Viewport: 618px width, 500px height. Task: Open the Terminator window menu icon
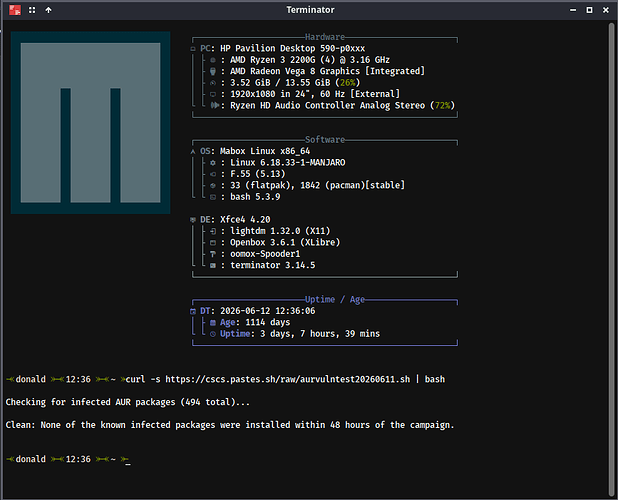[15, 10]
